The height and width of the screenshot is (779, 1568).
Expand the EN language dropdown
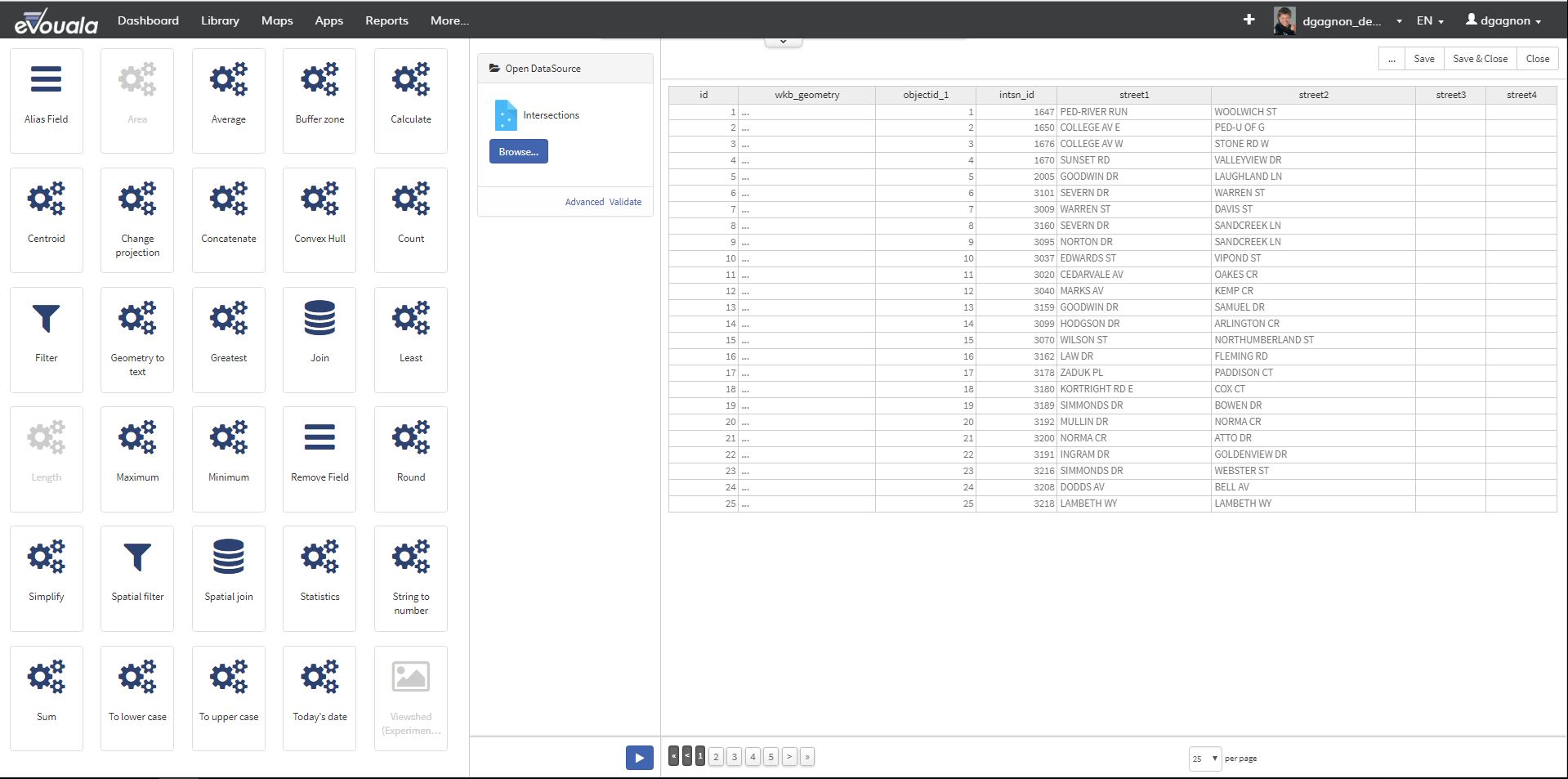point(1430,20)
